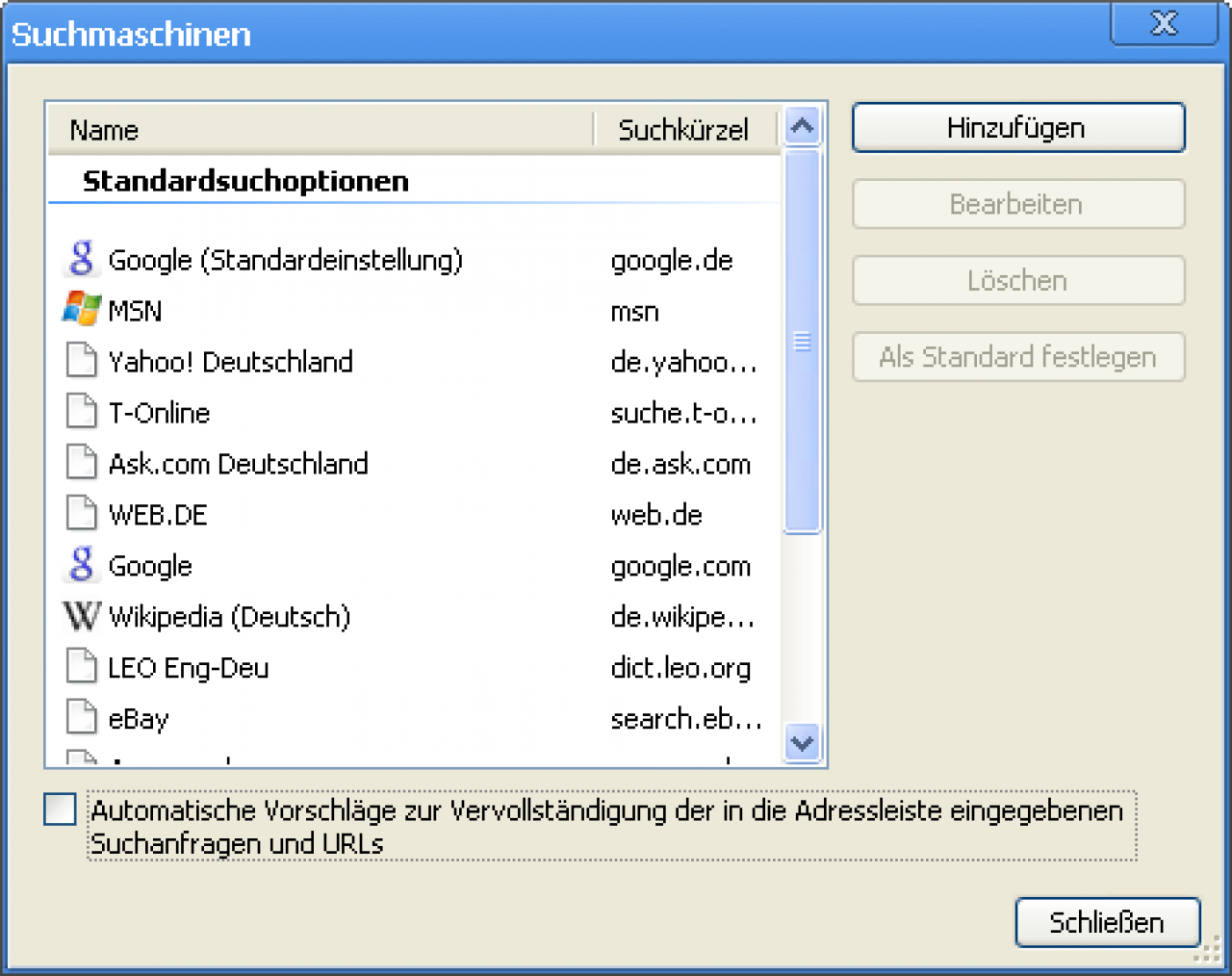
Task: Click the msn keyword cell
Action: (635, 312)
